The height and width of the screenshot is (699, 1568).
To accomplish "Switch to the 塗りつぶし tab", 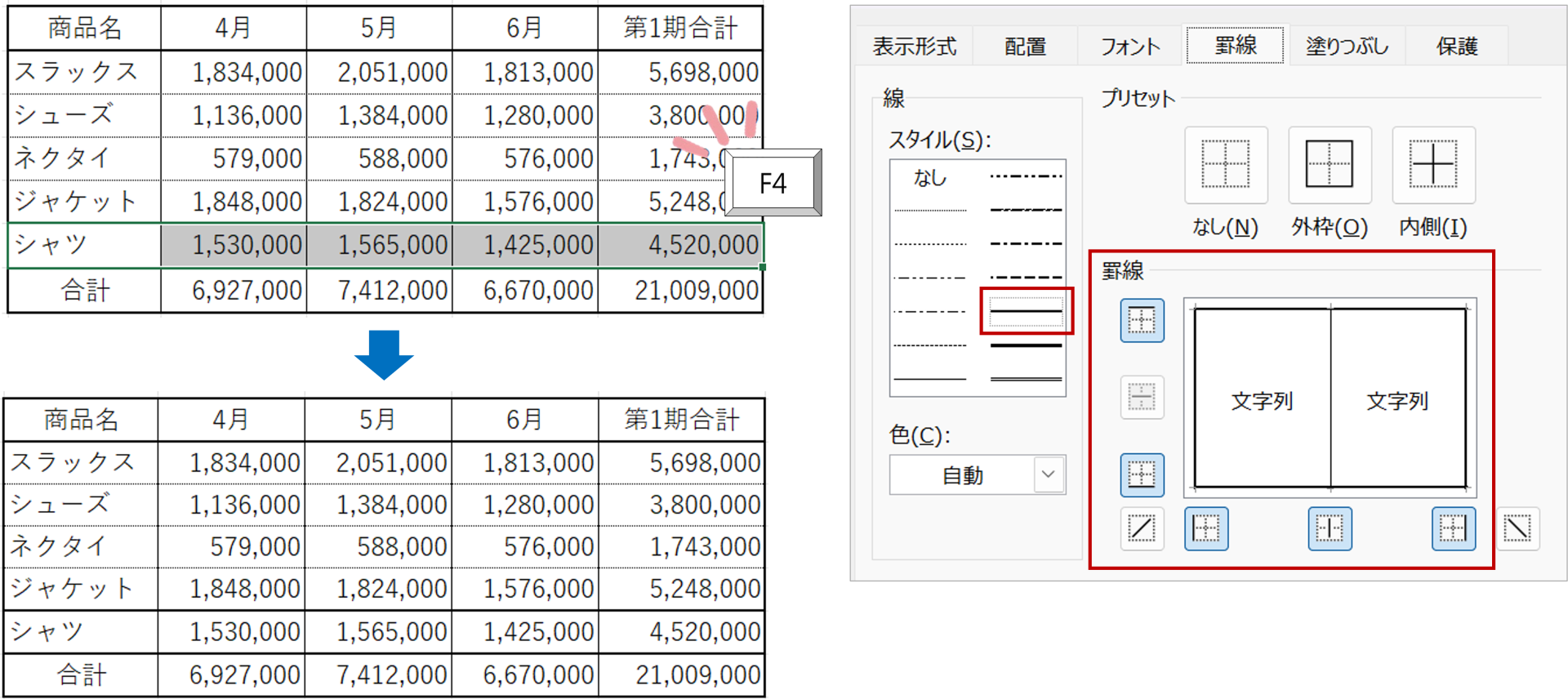I will [1347, 47].
